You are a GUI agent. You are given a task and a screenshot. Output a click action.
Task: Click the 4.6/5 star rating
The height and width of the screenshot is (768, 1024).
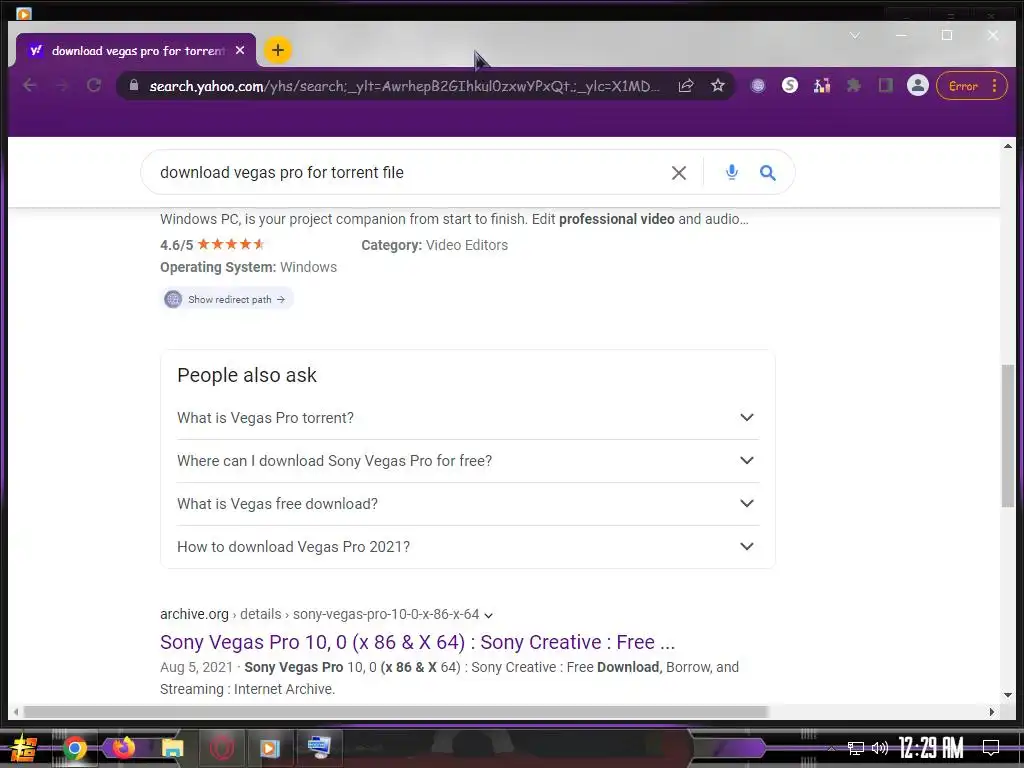212,245
